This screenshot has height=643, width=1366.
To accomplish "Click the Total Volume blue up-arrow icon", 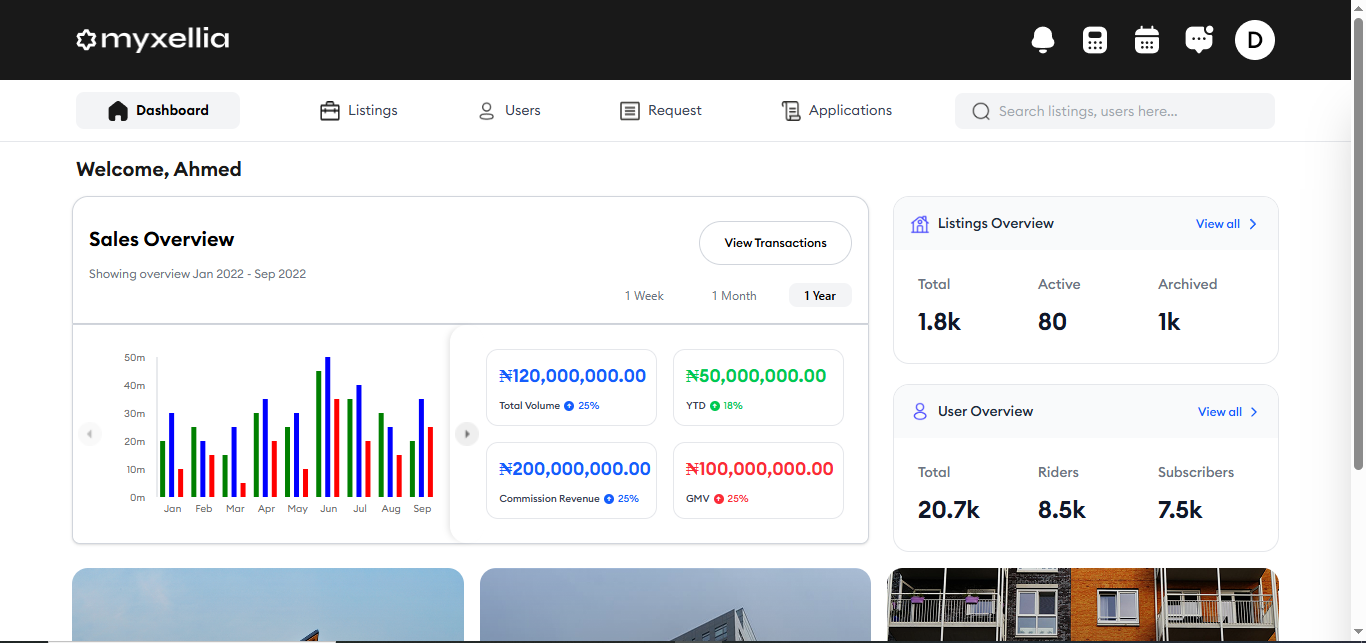I will [569, 406].
